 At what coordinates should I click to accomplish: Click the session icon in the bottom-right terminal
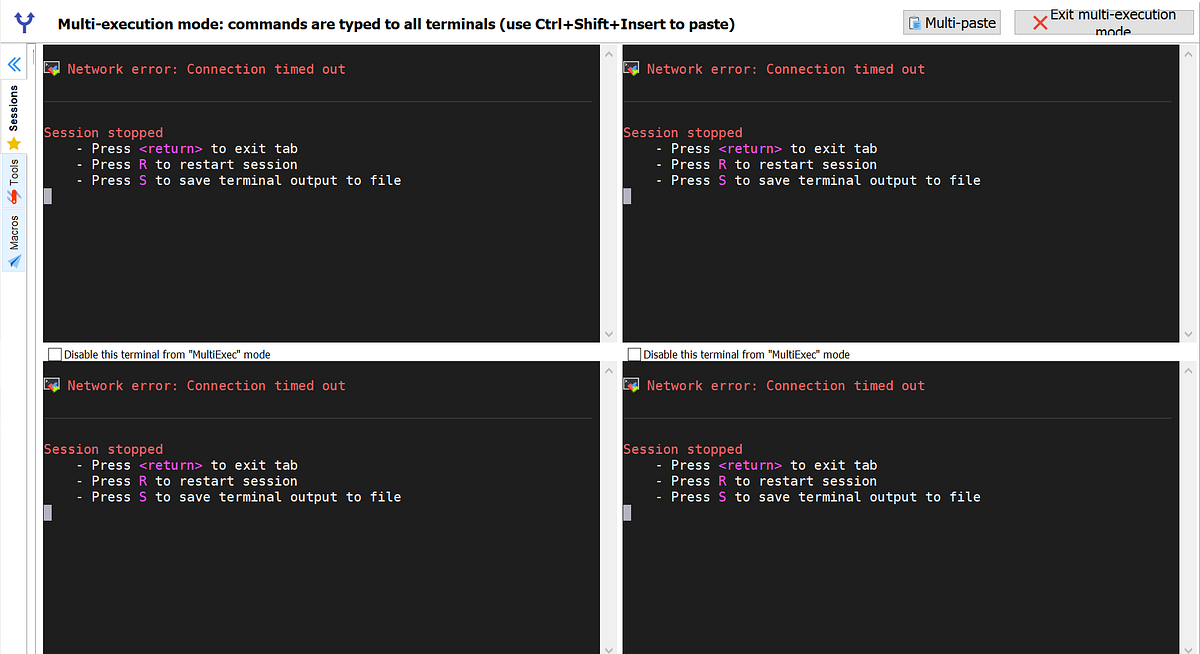point(631,385)
